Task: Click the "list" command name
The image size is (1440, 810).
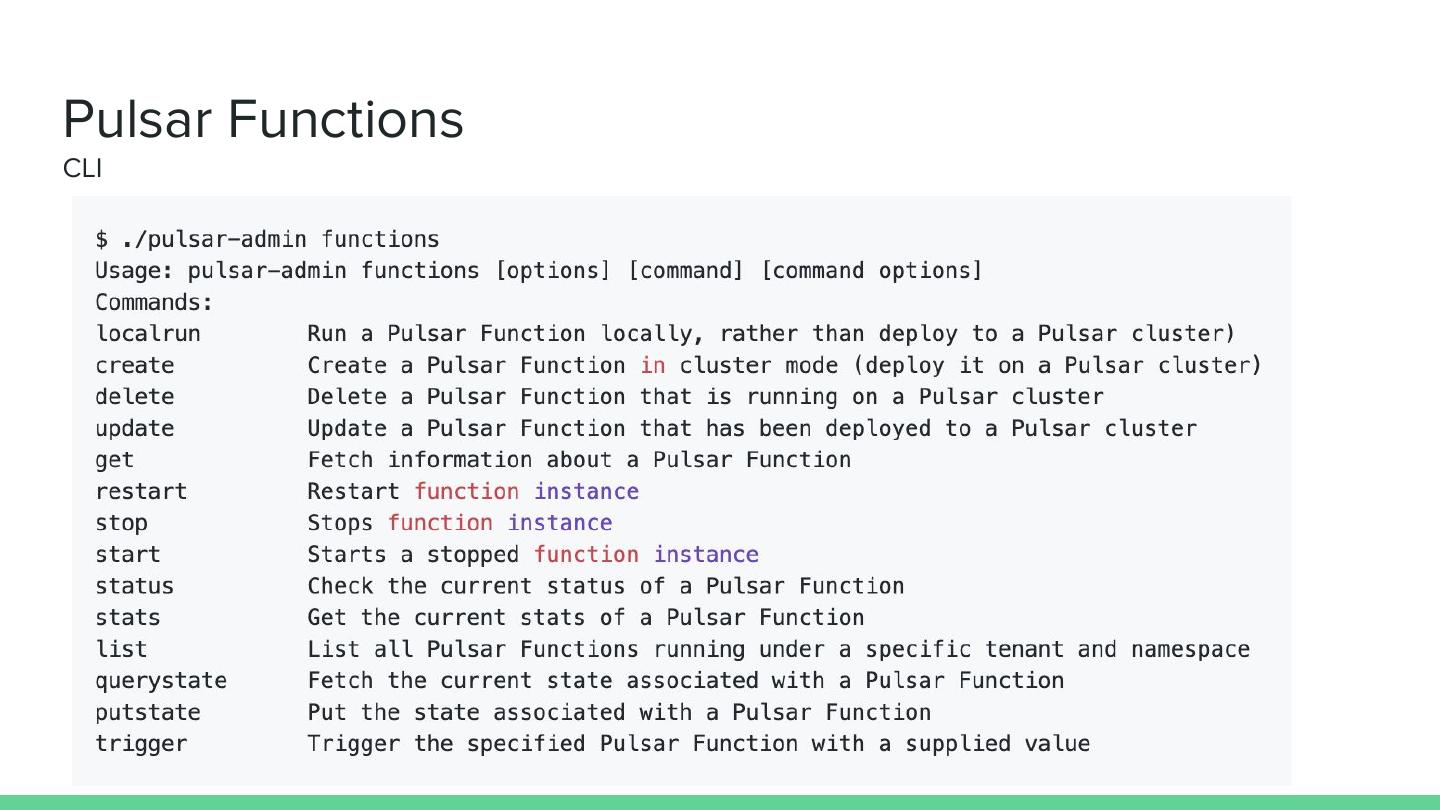Action: coord(122,649)
